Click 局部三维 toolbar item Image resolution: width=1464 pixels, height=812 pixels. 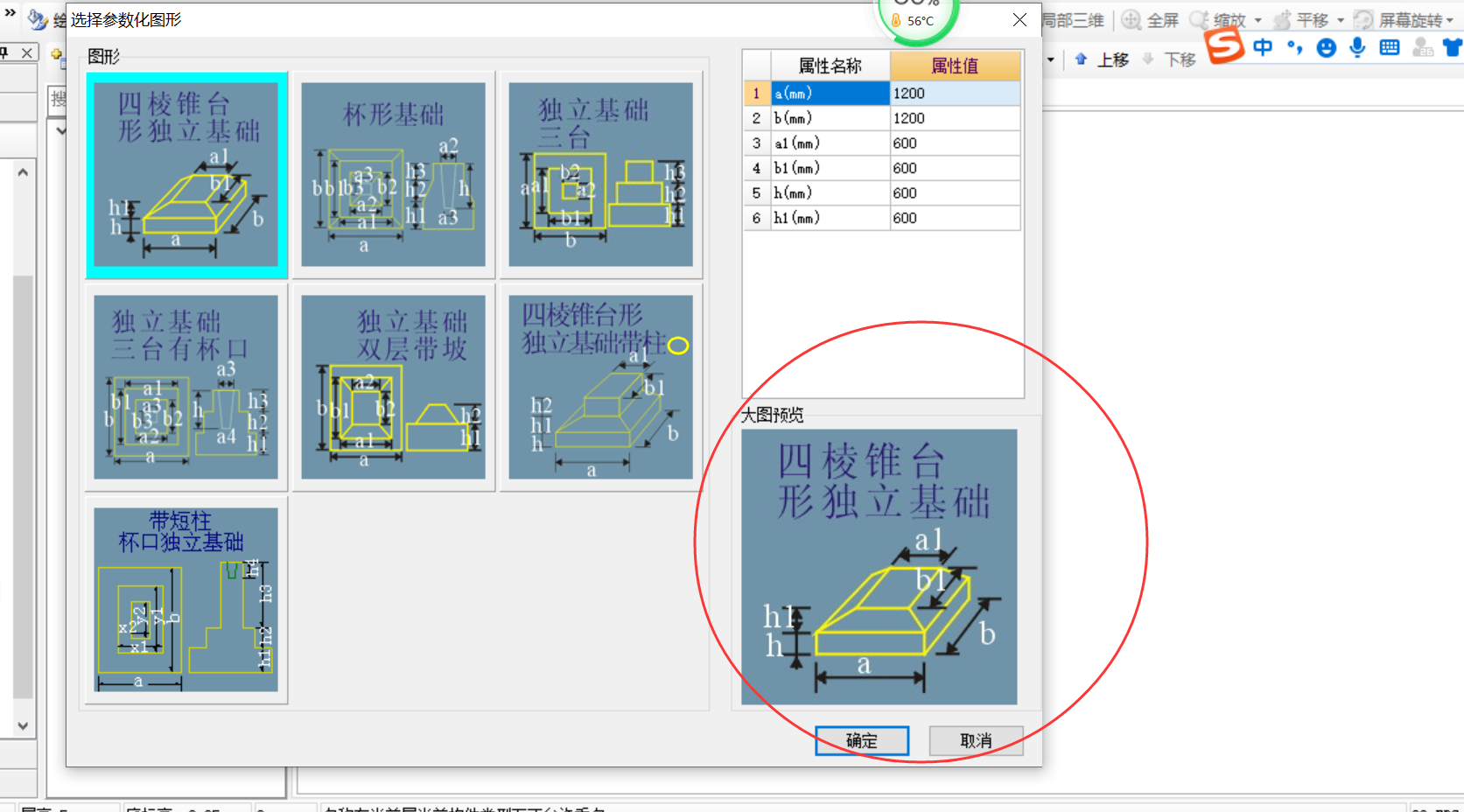[1074, 20]
